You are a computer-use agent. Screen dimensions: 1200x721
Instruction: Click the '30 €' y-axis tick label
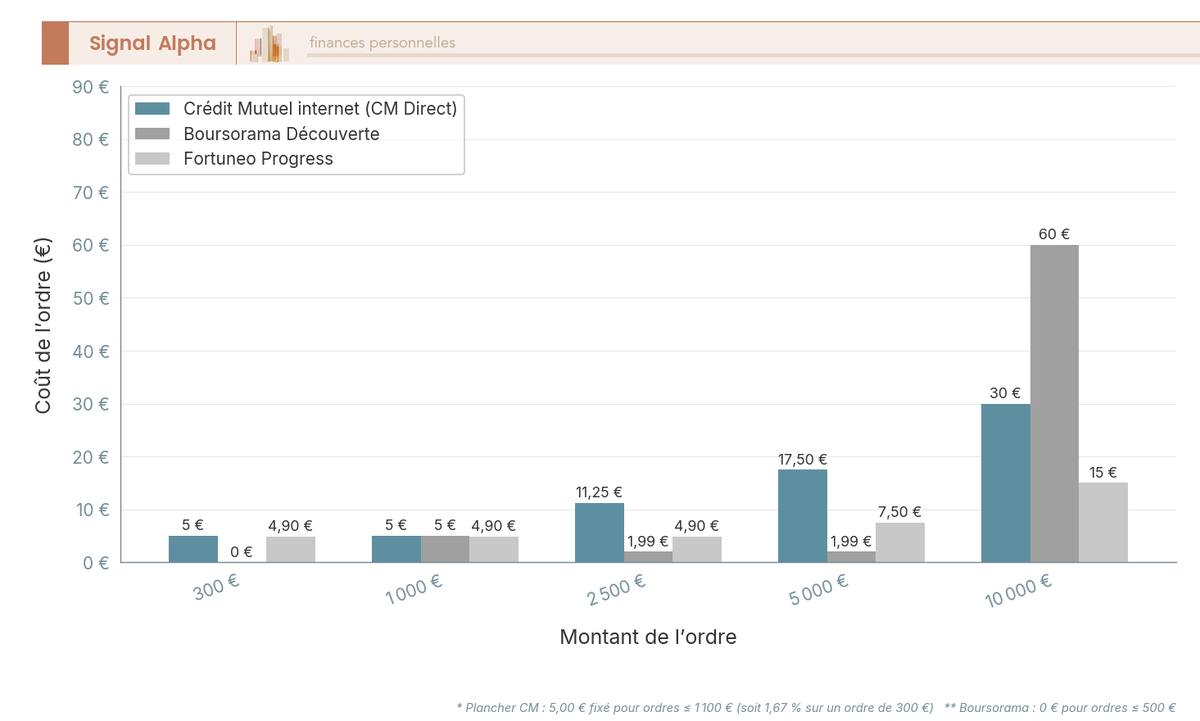(91, 404)
